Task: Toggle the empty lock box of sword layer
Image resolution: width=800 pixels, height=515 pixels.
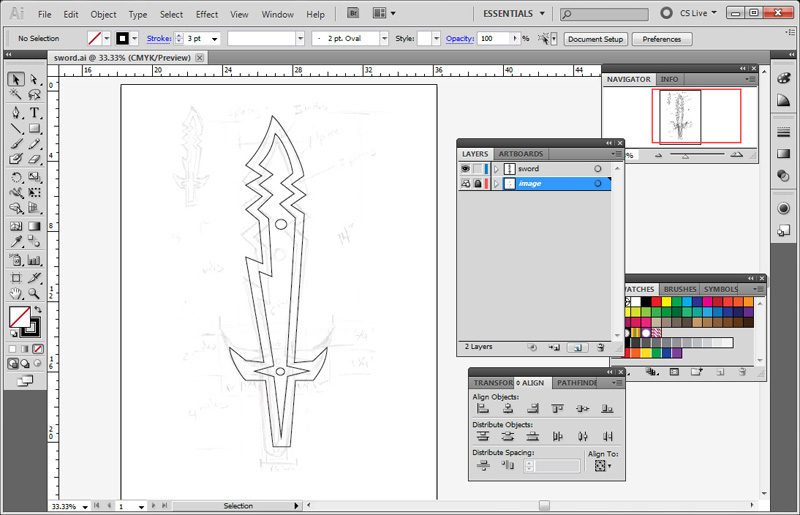Action: (478, 168)
